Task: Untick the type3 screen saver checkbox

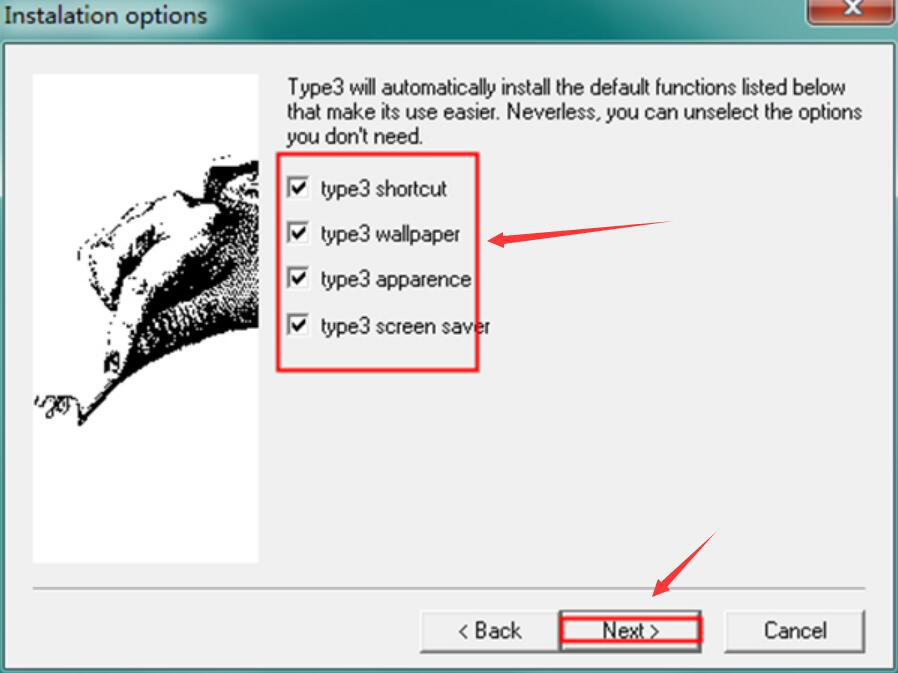Action: [x=298, y=325]
